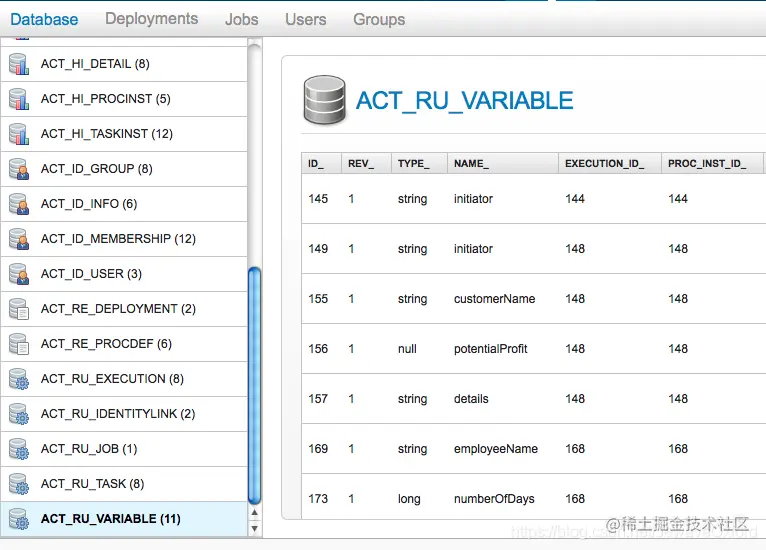Screen dimensions: 766x550
Task: Click the REV_ column header
Action: [x=366, y=163]
